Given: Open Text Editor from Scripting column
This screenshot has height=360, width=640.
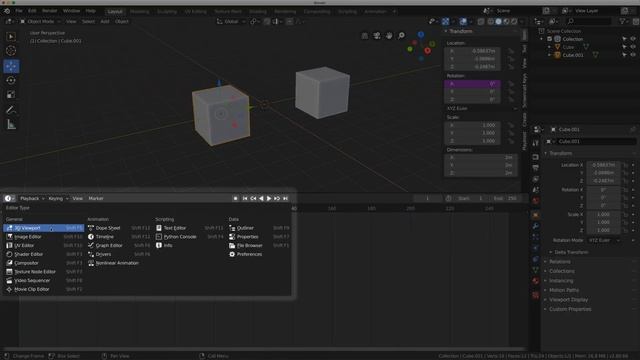Looking at the screenshot, I should (x=190, y=228).
